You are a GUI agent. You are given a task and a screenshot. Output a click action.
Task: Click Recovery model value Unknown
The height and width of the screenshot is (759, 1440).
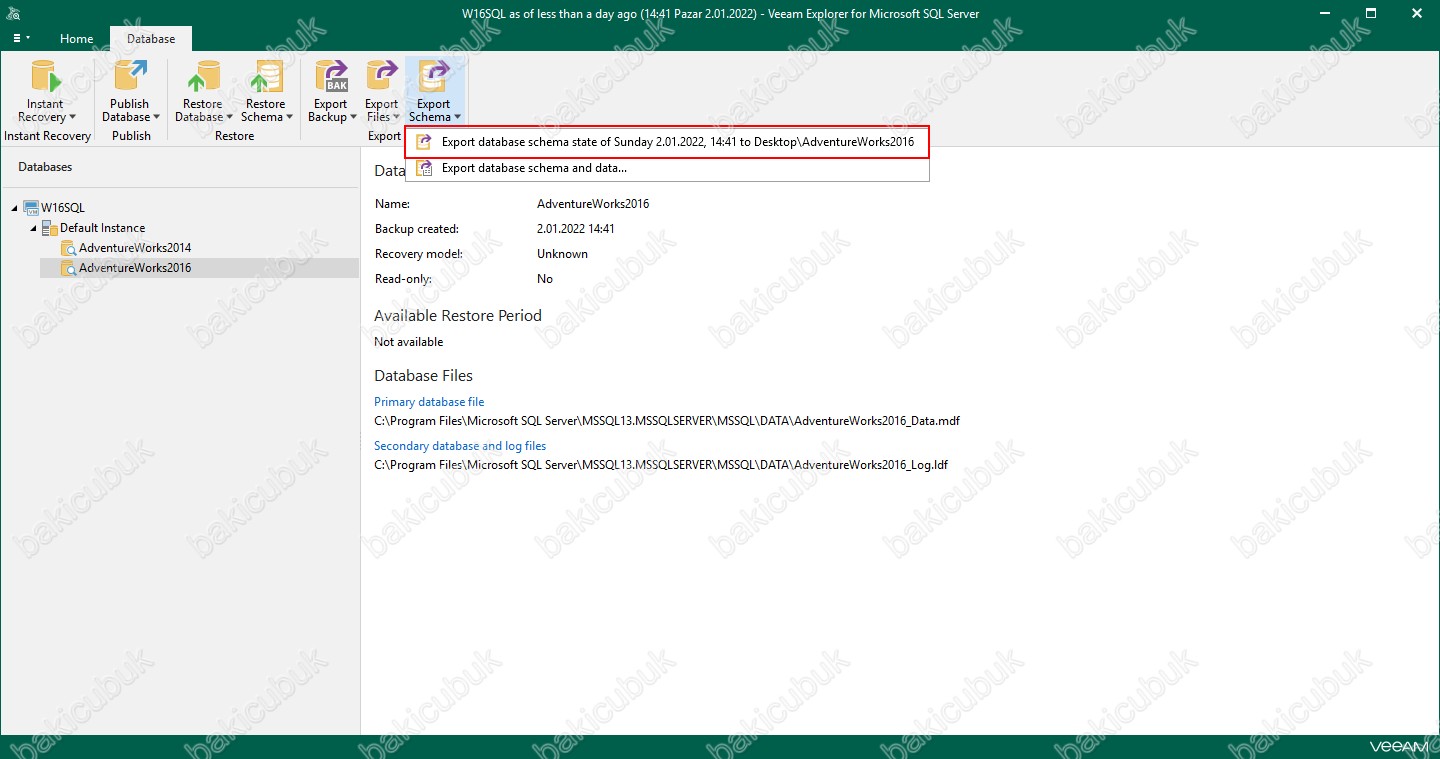(x=562, y=254)
